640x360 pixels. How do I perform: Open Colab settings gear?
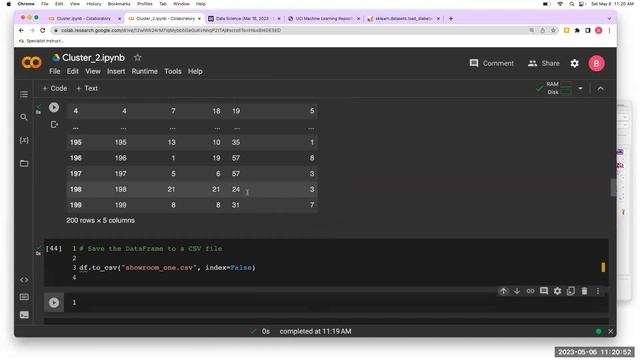[x=574, y=63]
